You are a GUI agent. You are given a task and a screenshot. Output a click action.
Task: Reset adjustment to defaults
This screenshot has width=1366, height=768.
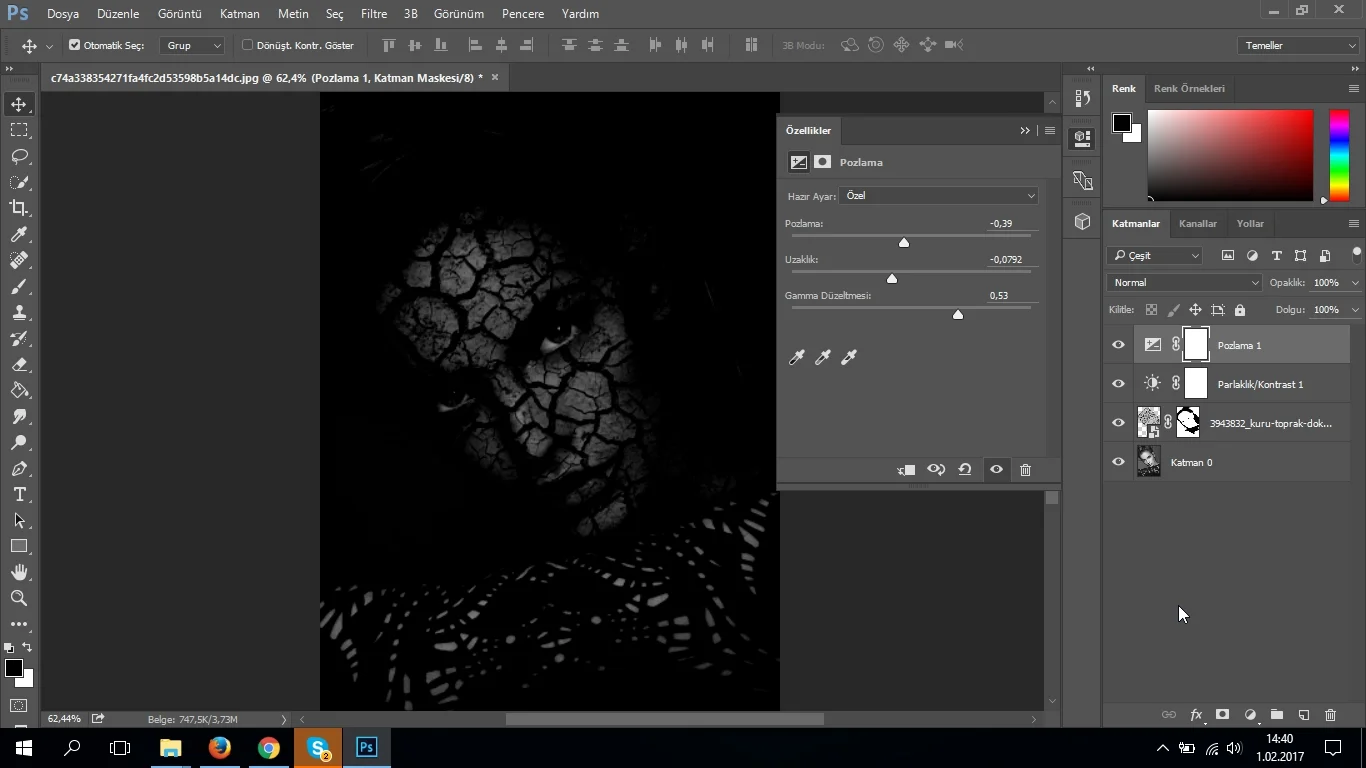965,470
